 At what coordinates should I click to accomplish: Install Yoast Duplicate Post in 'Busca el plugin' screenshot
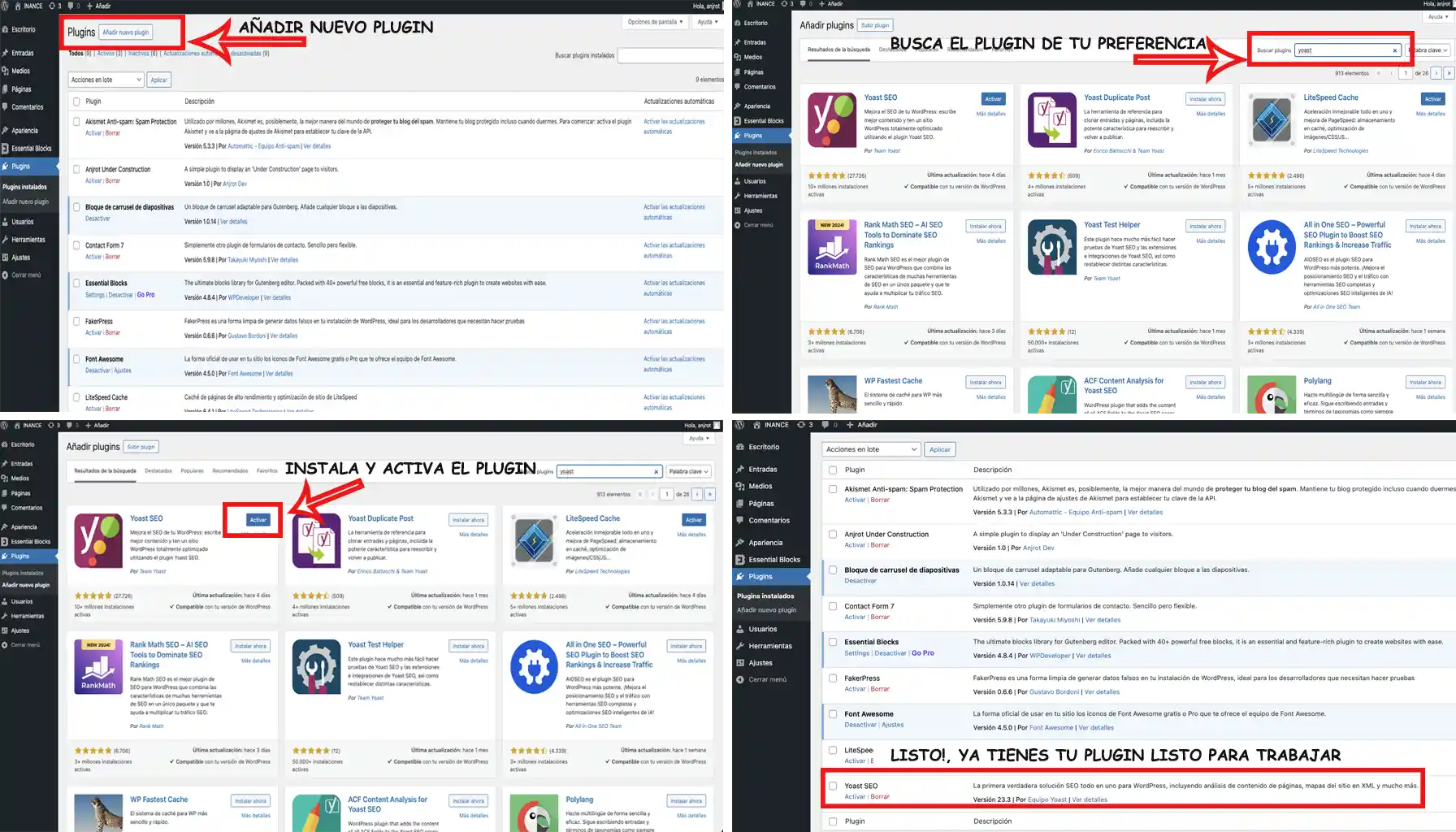coord(1205,99)
